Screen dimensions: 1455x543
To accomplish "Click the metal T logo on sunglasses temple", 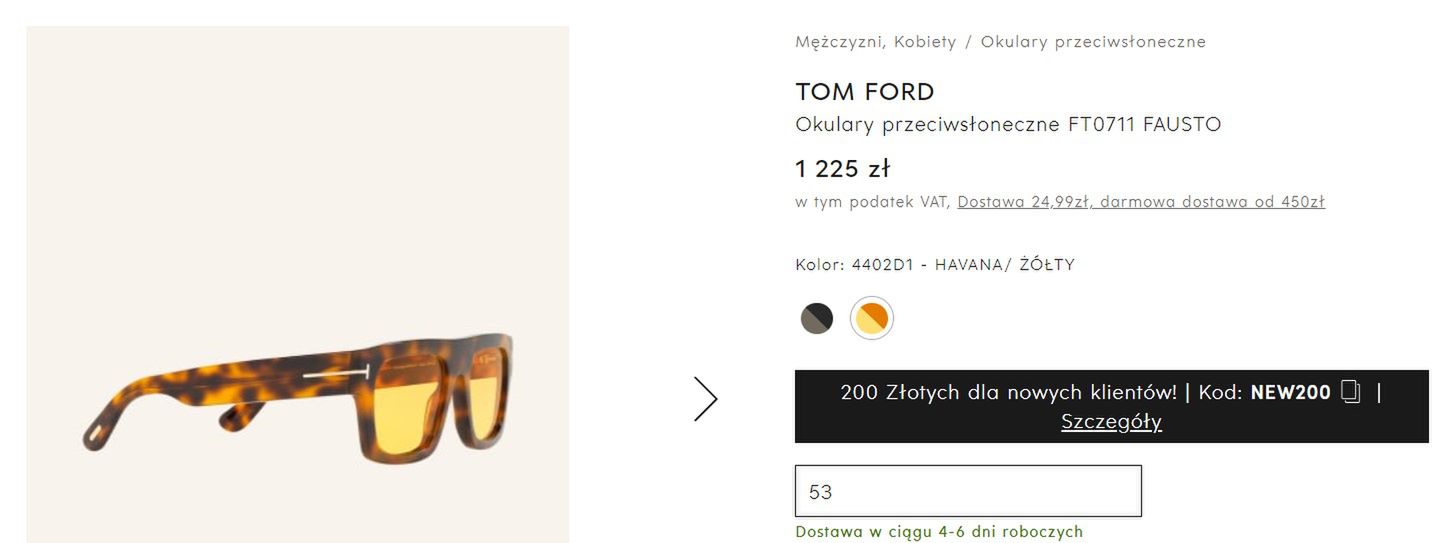I will (x=335, y=377).
